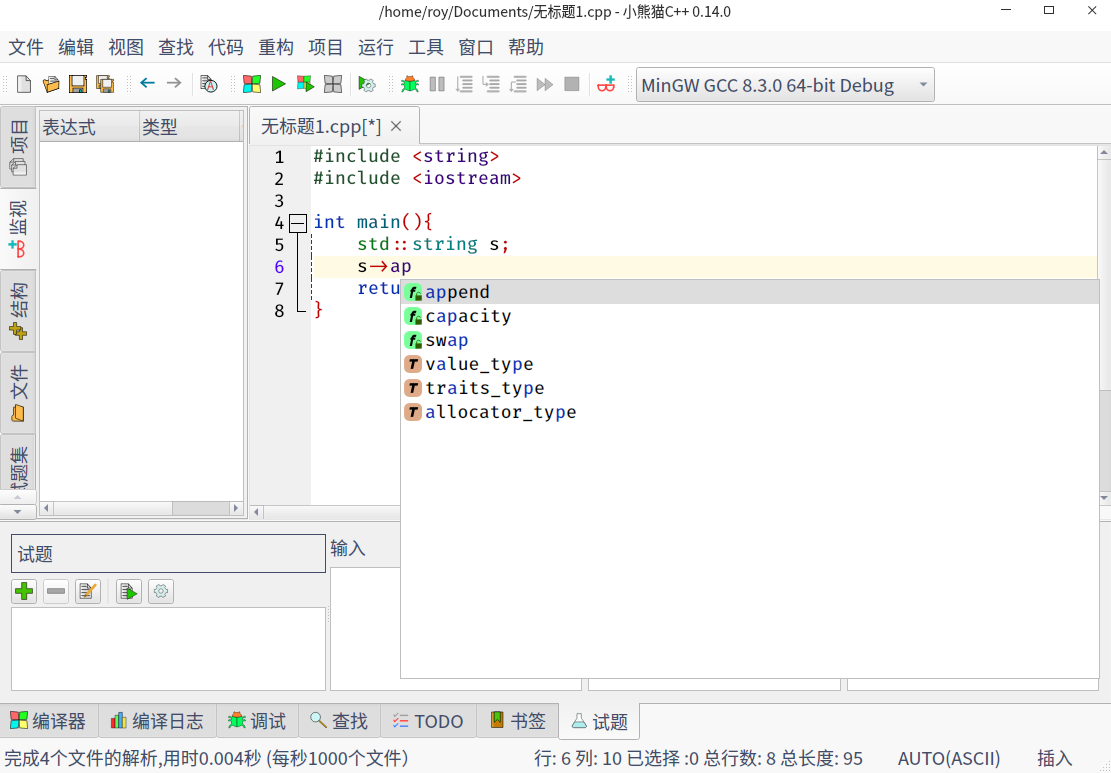Viewport: 1111px width, 773px height.
Task: Click the compile and run icon
Action: pyautogui.click(x=305, y=84)
